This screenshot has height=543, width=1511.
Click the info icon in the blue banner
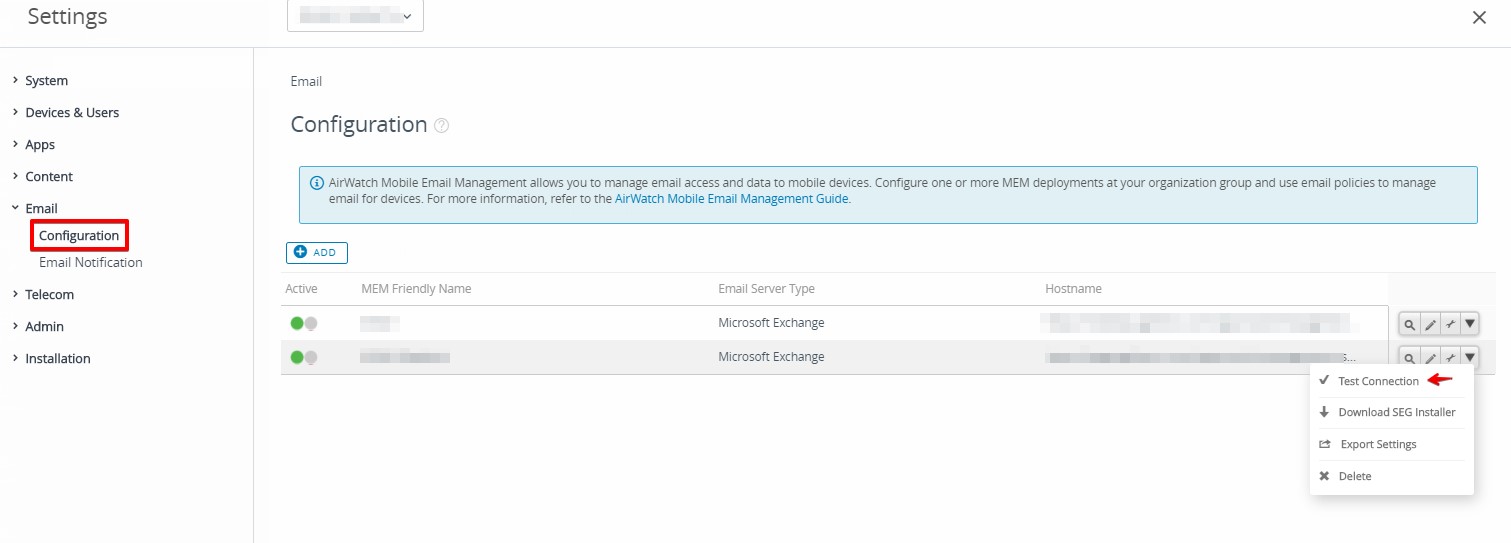pos(317,183)
